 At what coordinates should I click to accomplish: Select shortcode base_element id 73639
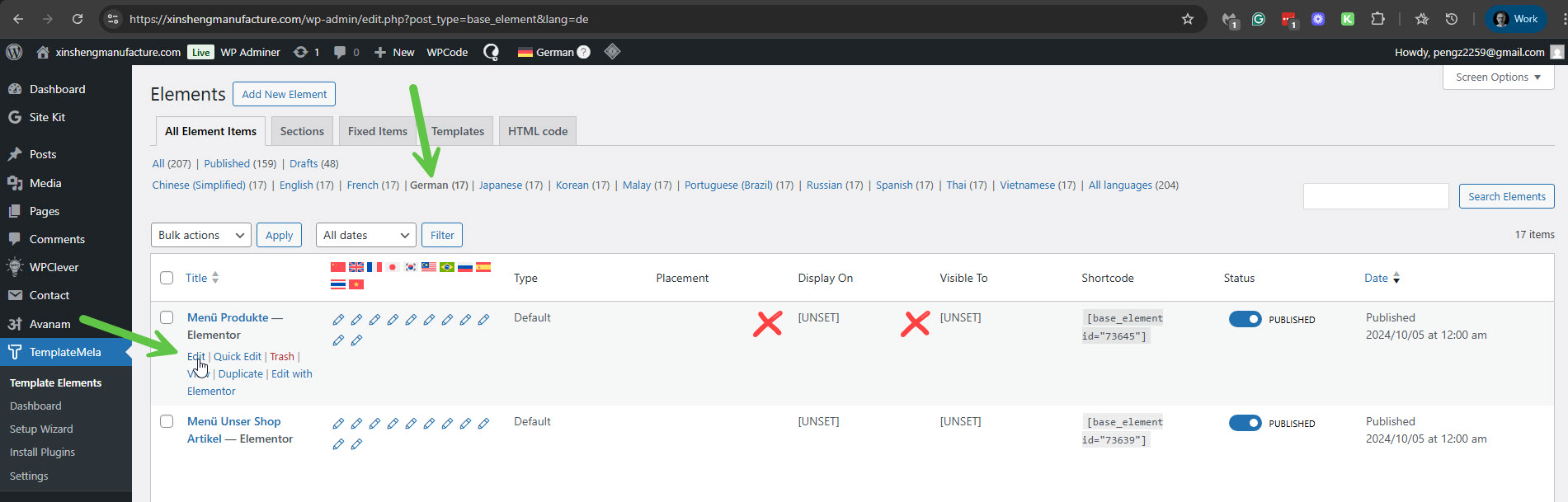pyautogui.click(x=1123, y=430)
